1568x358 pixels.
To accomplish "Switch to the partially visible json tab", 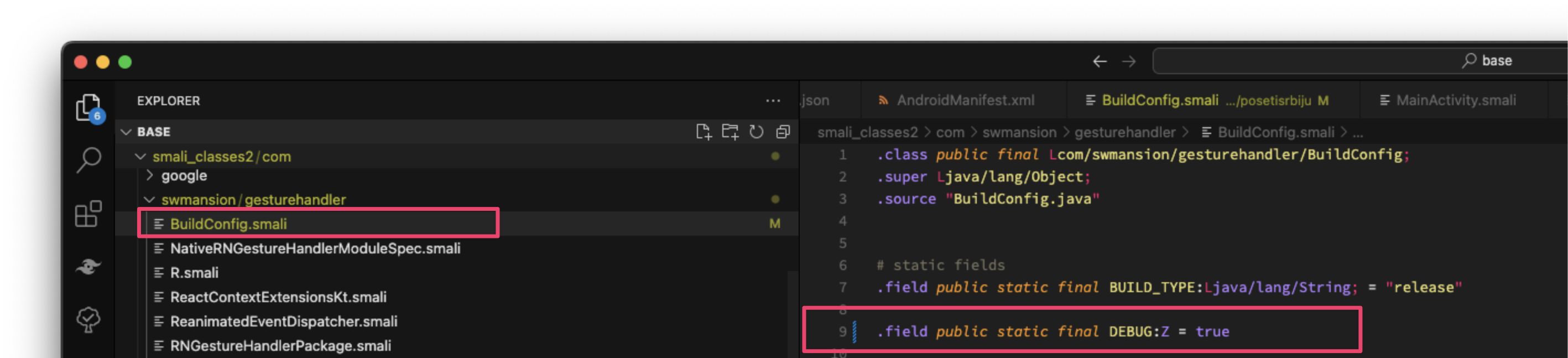I will click(x=830, y=101).
